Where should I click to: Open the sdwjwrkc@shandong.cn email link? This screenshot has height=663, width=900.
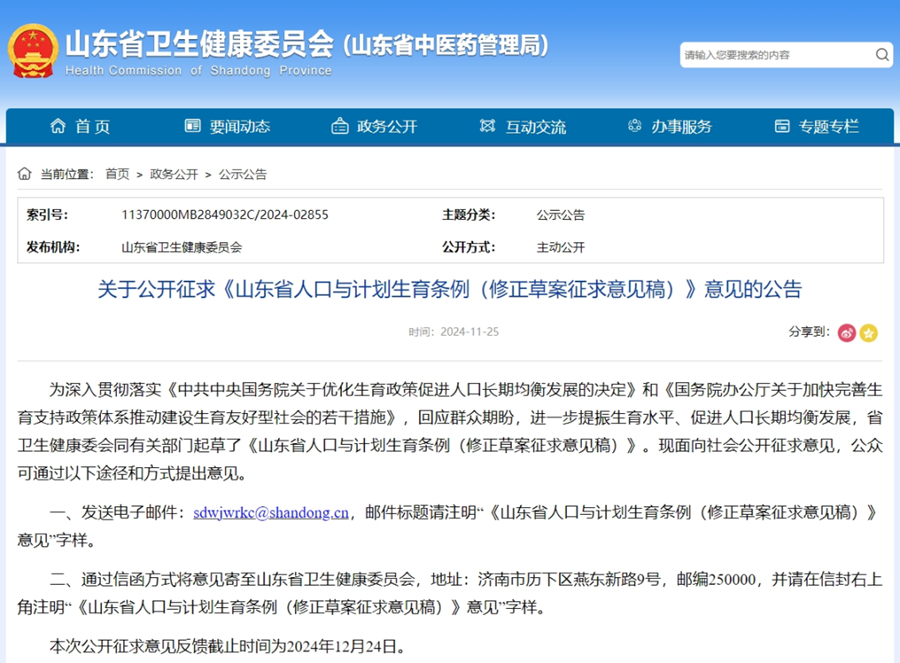271,513
